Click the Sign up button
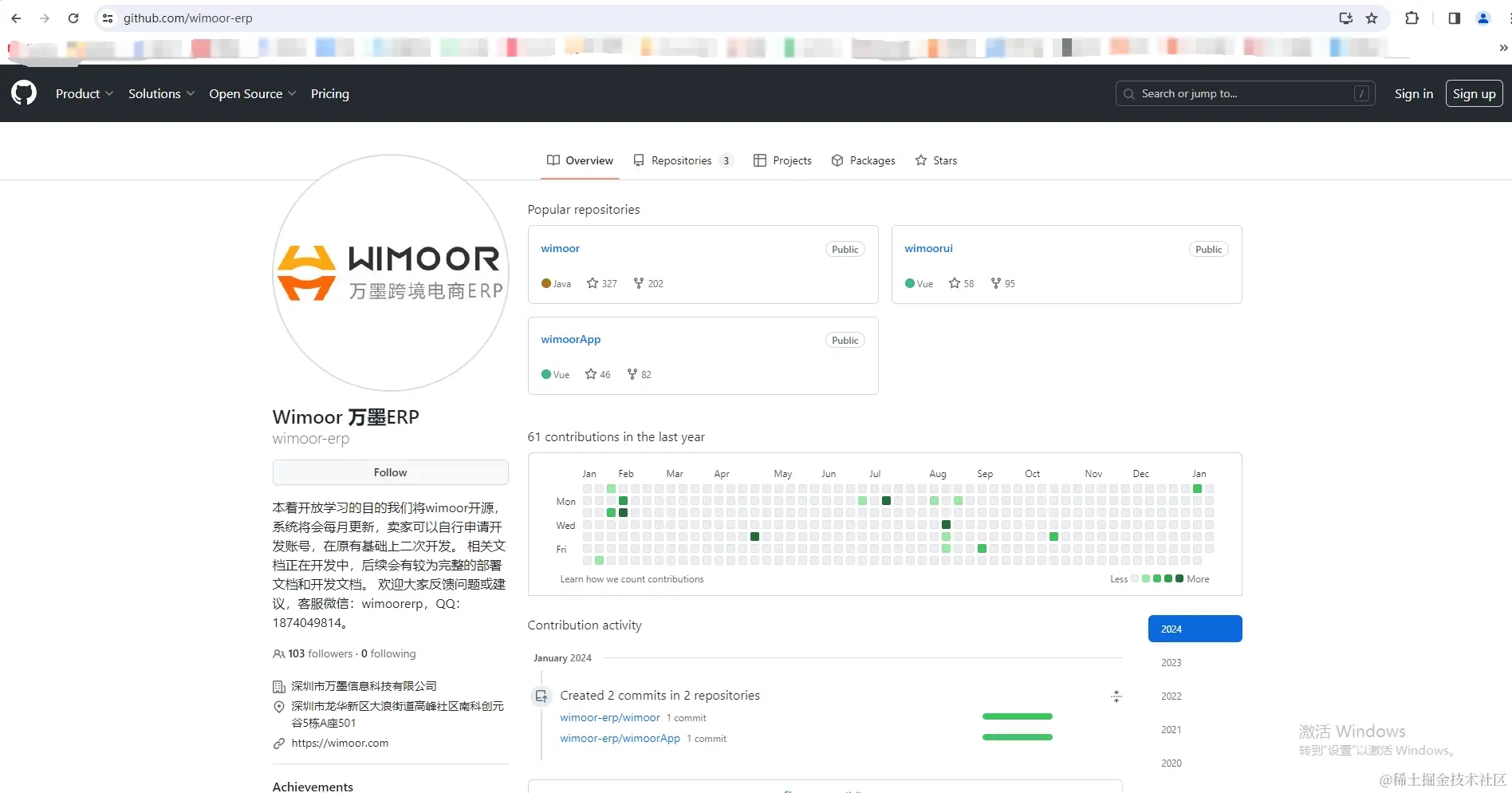Screen dimensions: 1512x793 (x=1475, y=93)
